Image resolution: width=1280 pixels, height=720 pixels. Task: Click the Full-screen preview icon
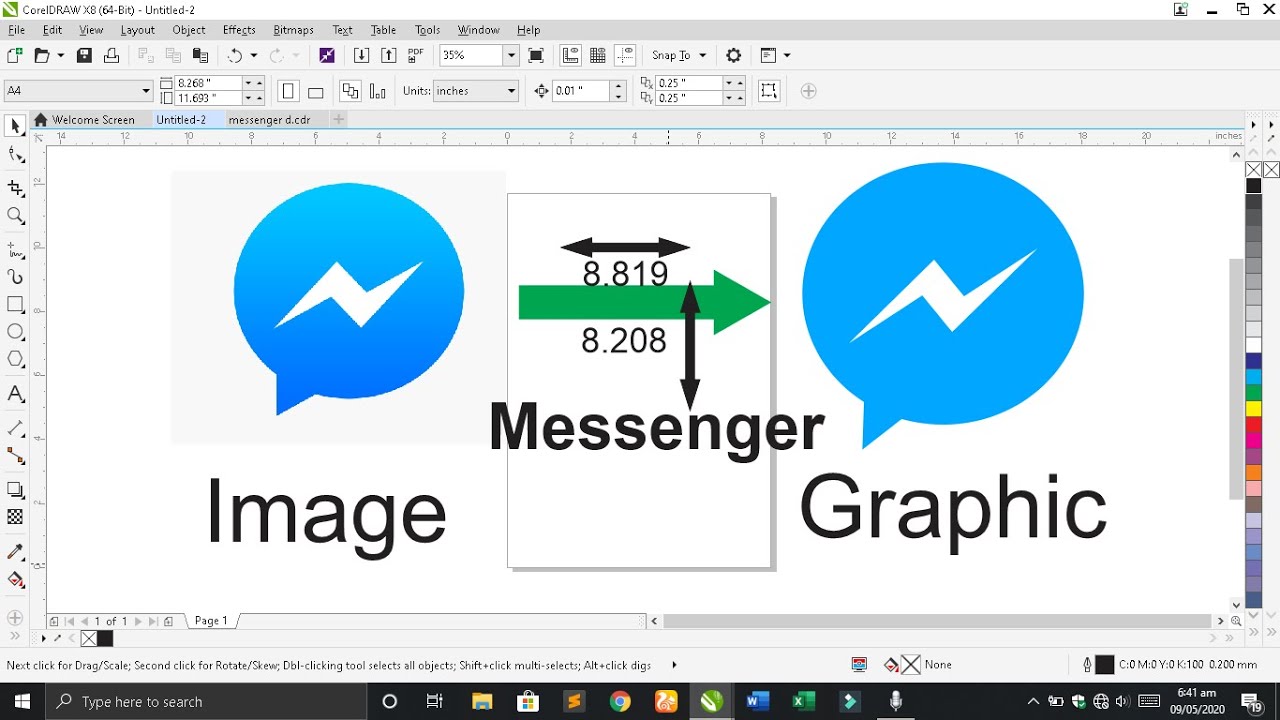[x=536, y=56]
